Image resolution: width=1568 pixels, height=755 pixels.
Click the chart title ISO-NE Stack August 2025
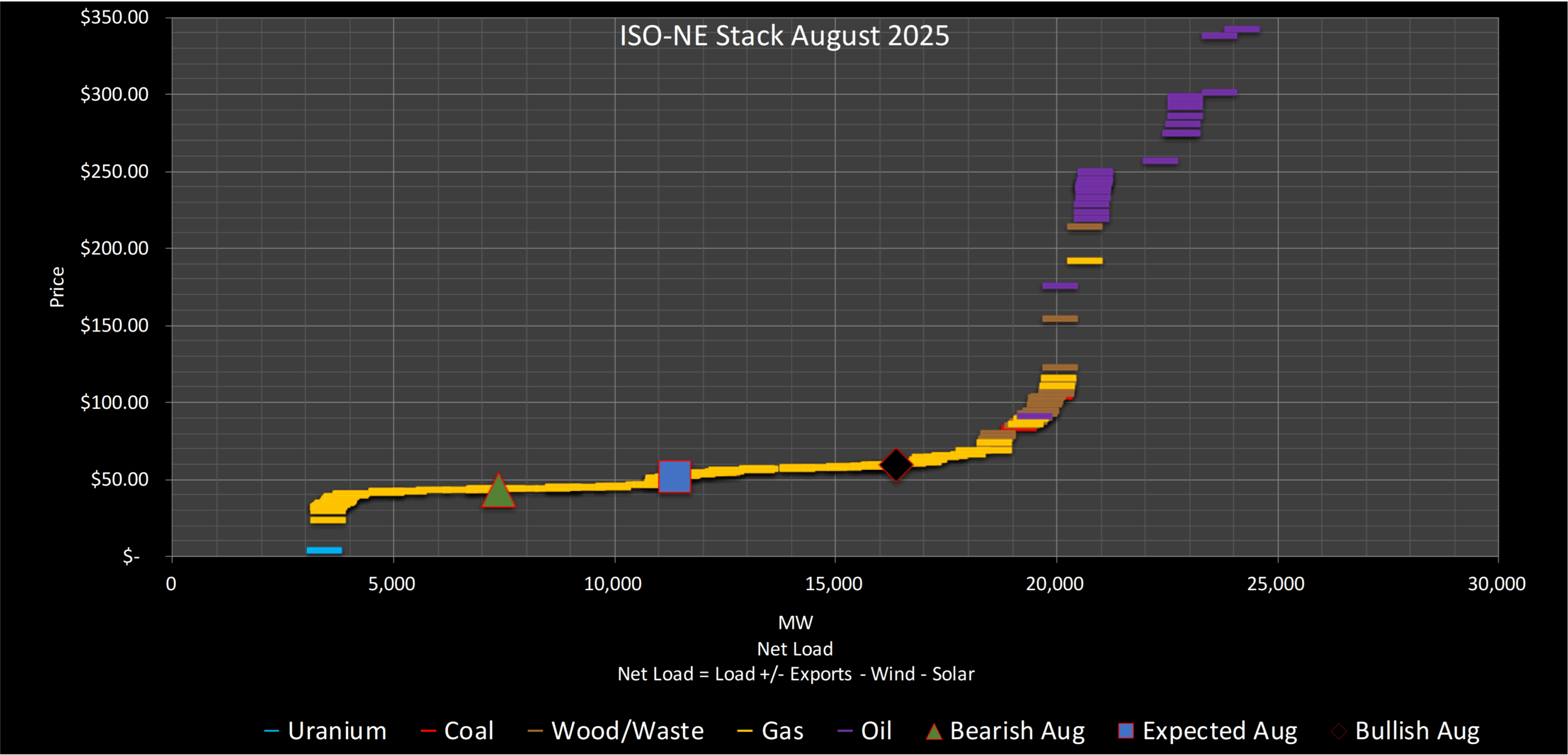coord(784,36)
